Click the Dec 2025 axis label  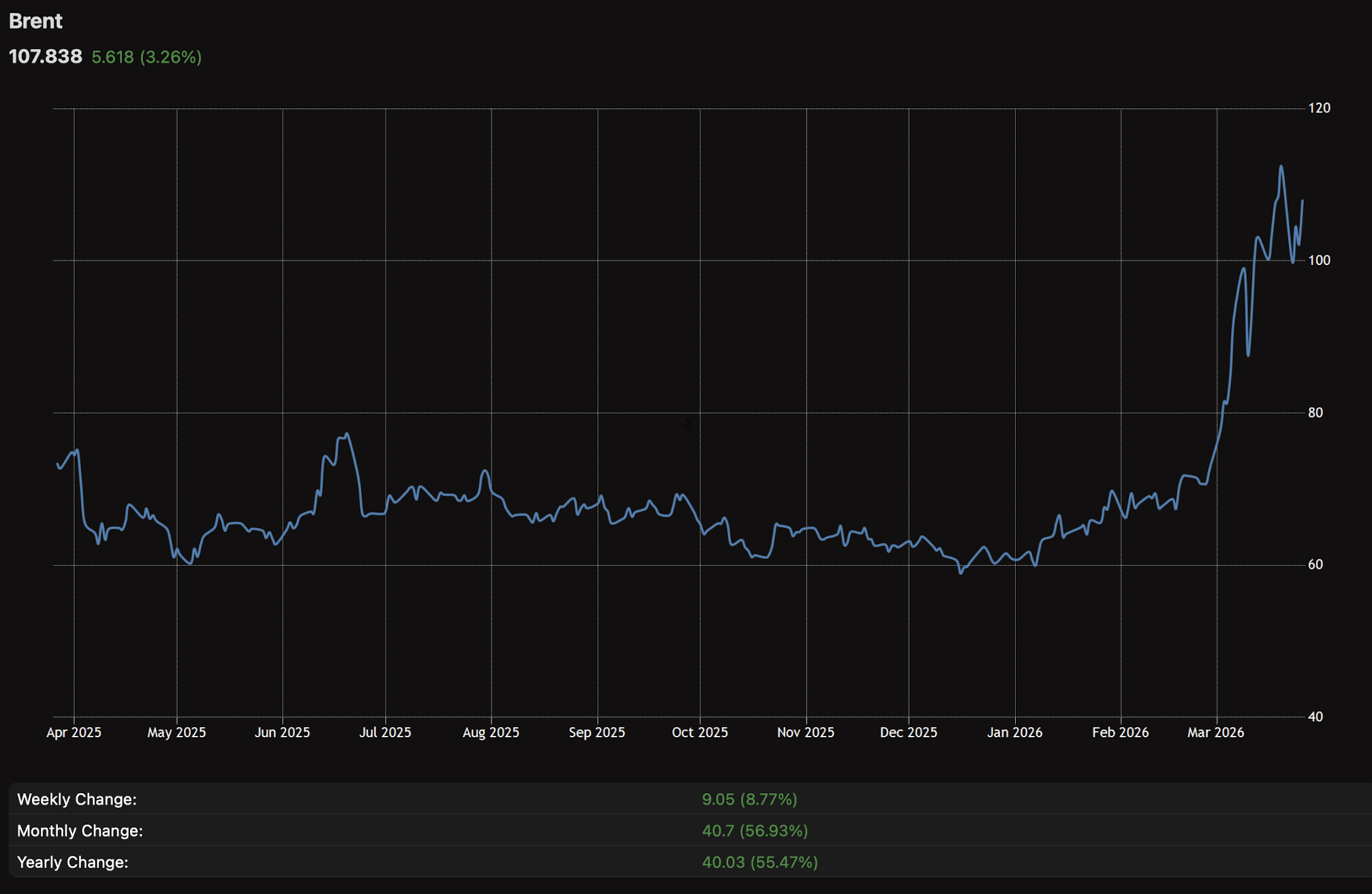click(x=908, y=732)
